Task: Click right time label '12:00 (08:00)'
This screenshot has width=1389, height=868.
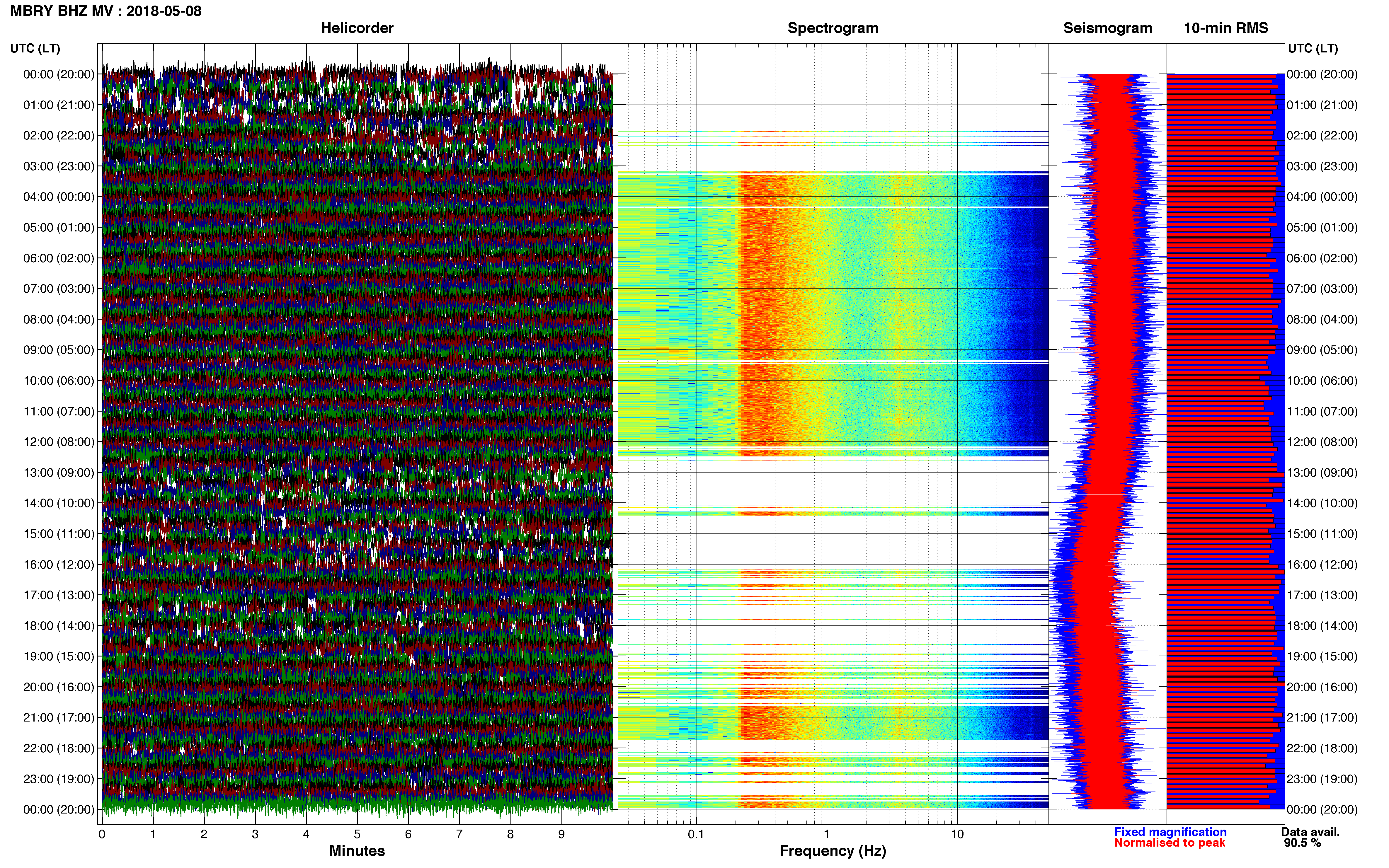Action: coord(1322,442)
